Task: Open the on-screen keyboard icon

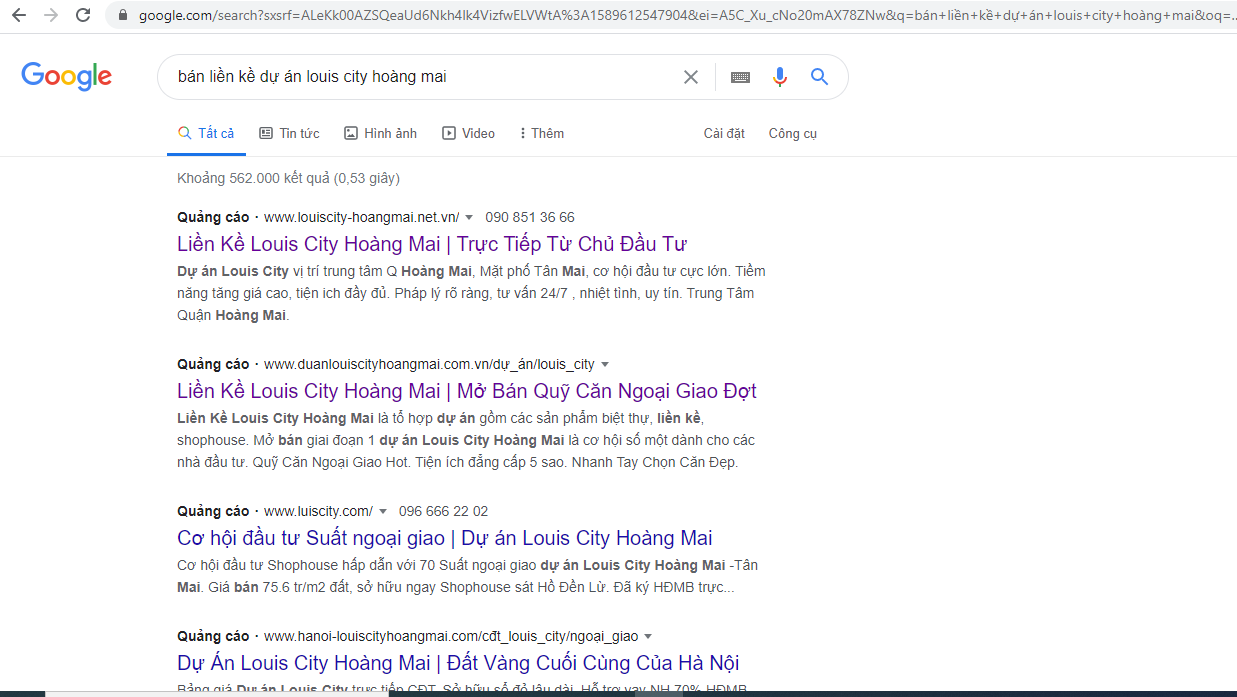Action: (x=740, y=77)
